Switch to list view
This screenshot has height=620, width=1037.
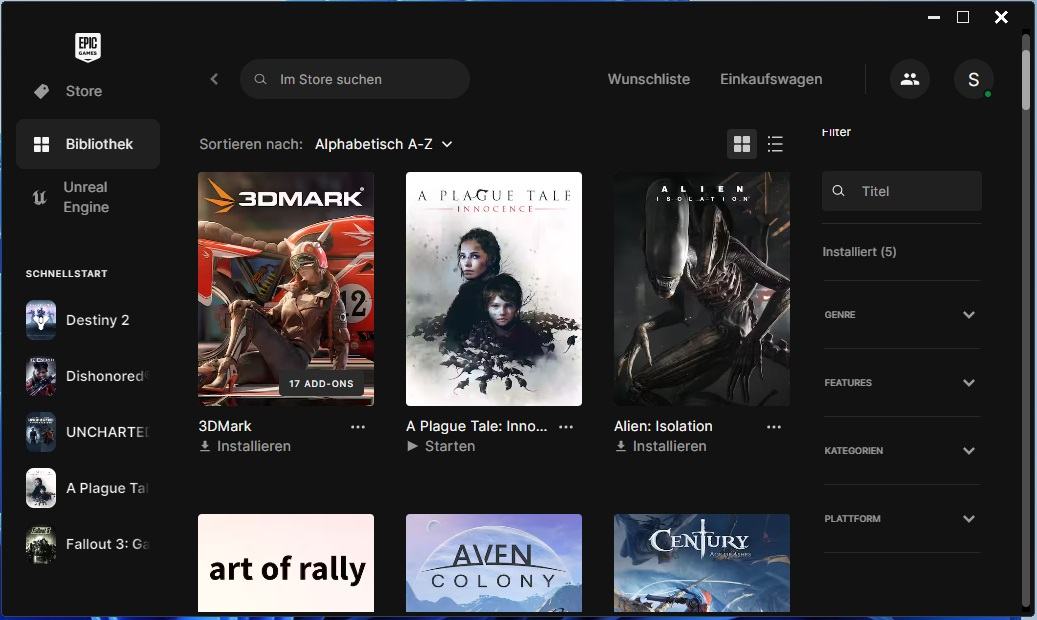pos(775,144)
